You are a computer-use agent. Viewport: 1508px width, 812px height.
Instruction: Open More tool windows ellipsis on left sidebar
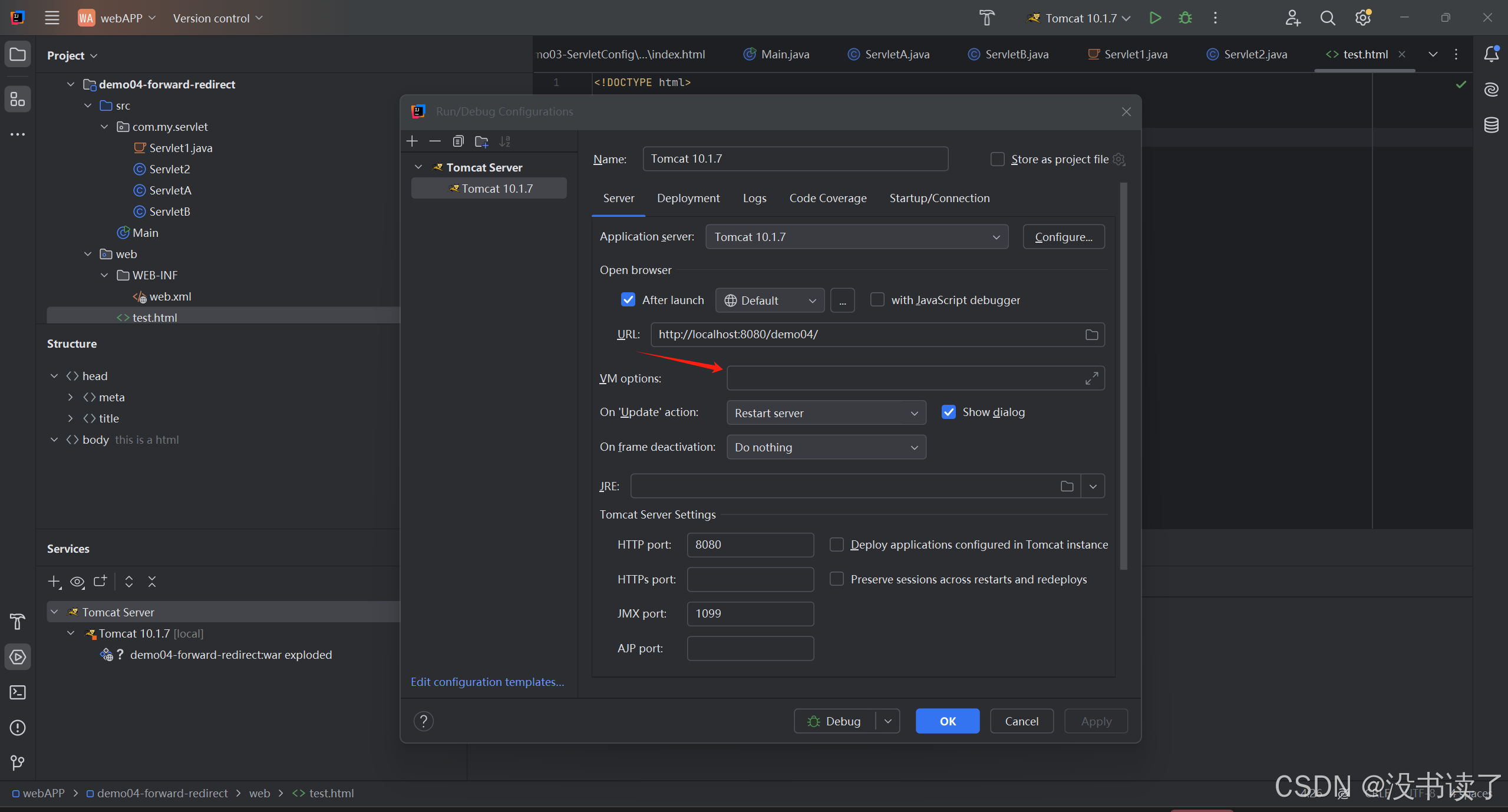pos(18,134)
